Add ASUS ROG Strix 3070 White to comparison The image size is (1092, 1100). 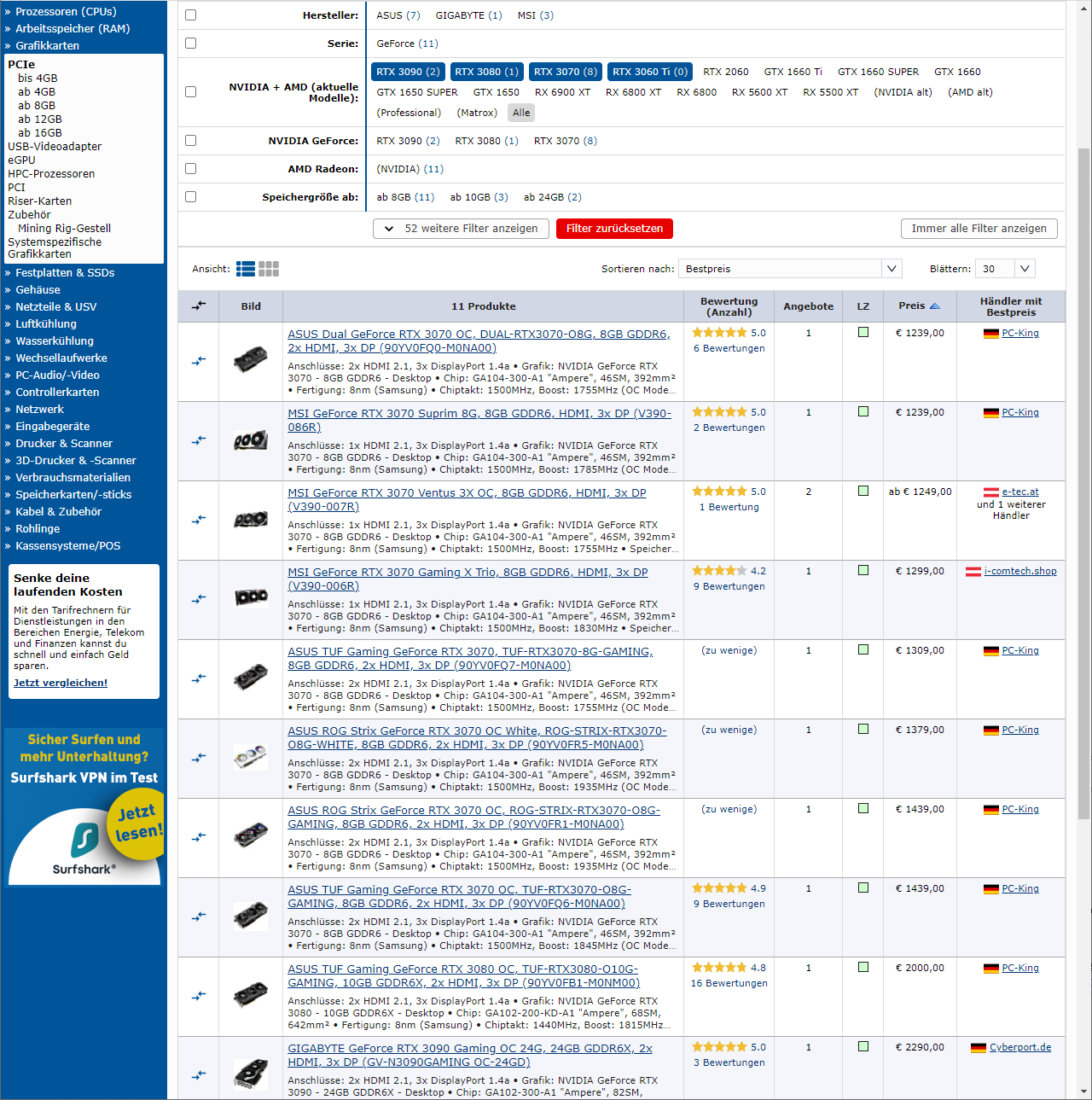coord(199,758)
